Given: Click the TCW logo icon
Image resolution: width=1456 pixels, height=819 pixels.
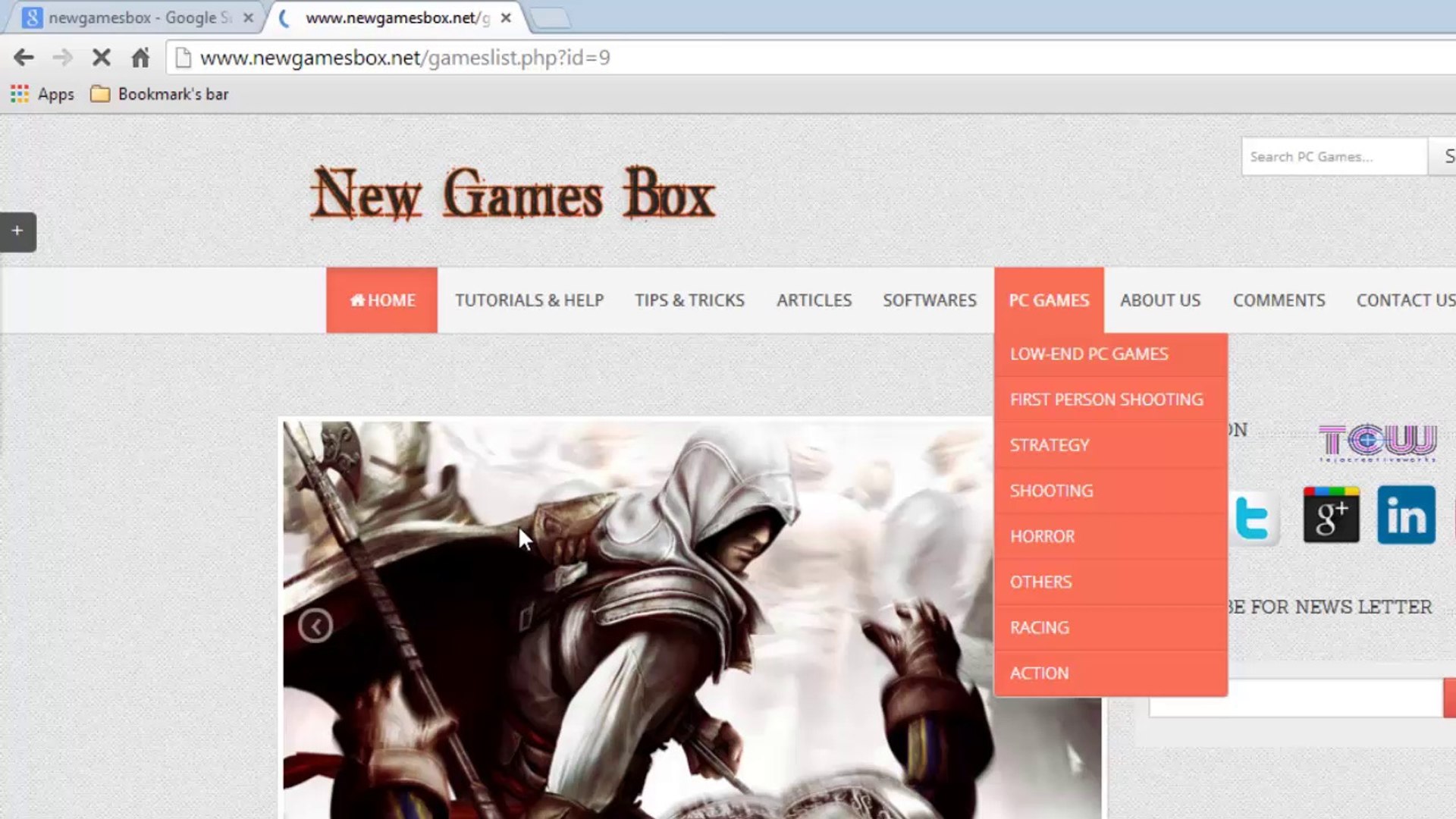Looking at the screenshot, I should [1377, 442].
